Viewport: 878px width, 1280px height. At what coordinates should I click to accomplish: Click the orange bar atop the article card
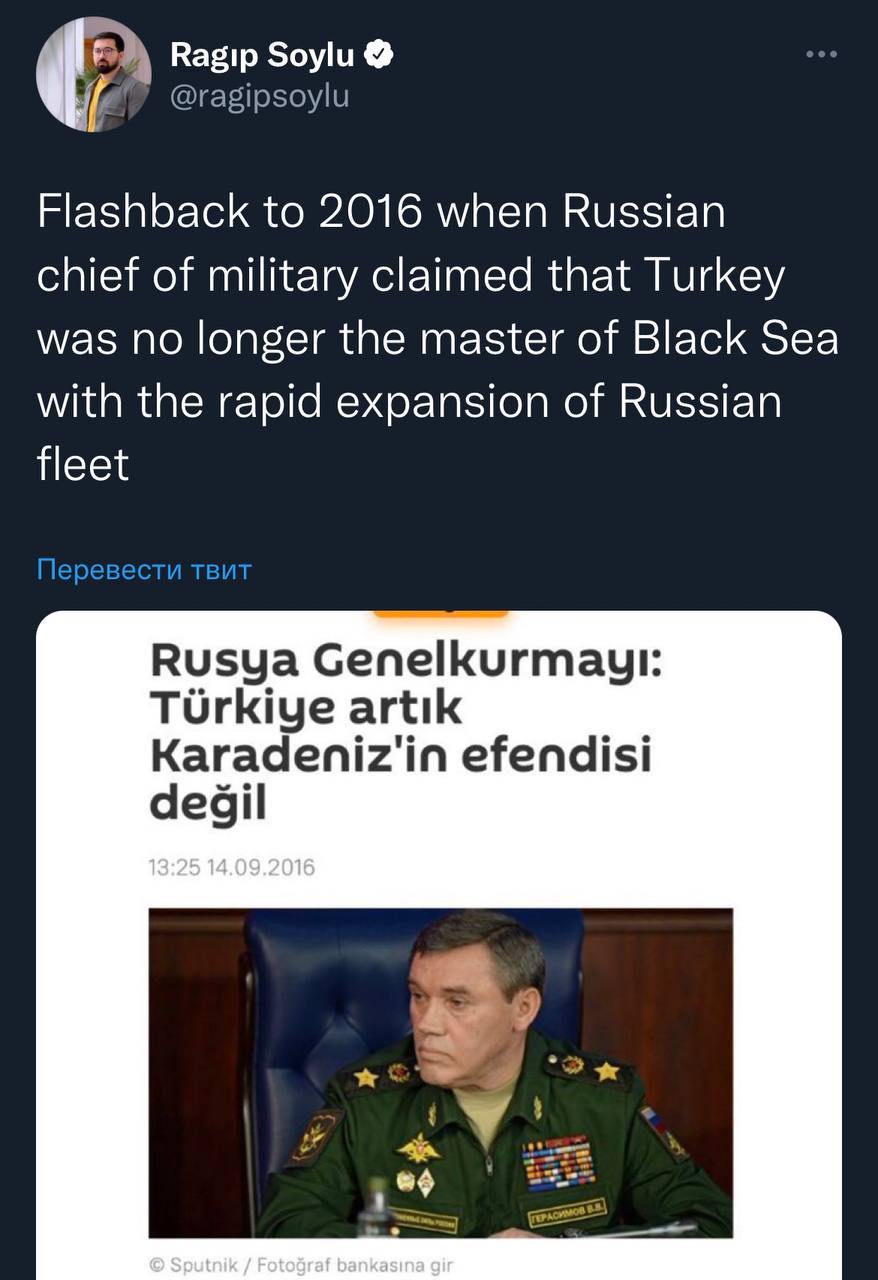point(440,611)
